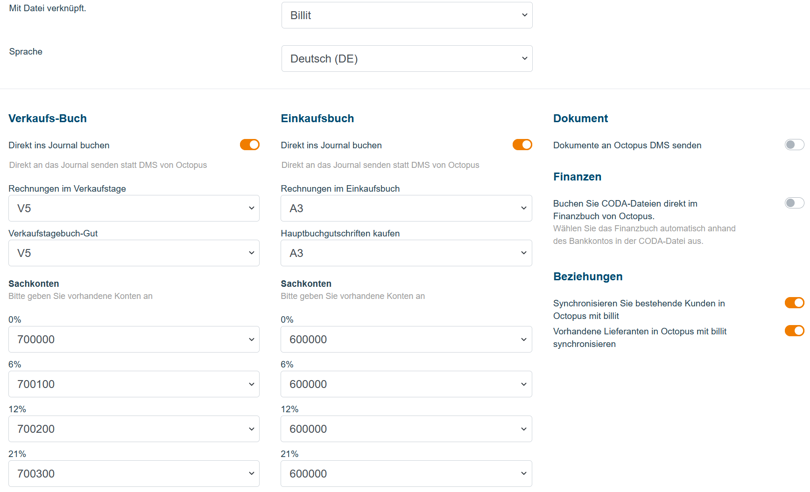Toggle Direkt ins Journal buchen under Einkaufsbuch

(x=522, y=145)
